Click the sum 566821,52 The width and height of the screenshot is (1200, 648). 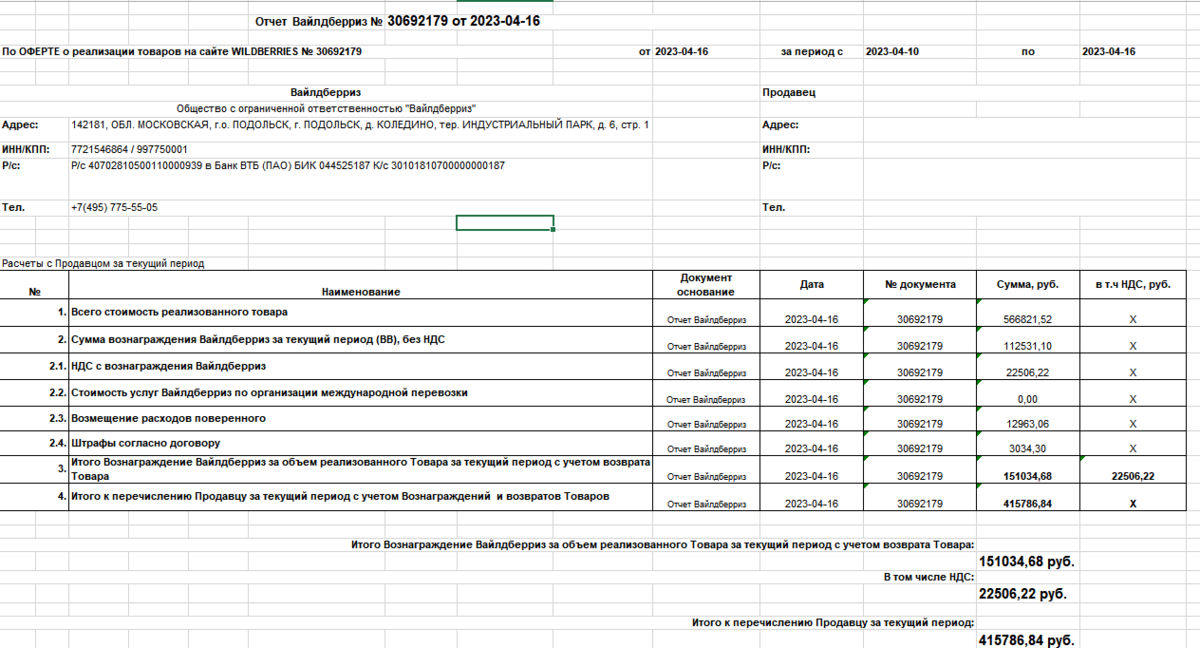(x=1027, y=319)
